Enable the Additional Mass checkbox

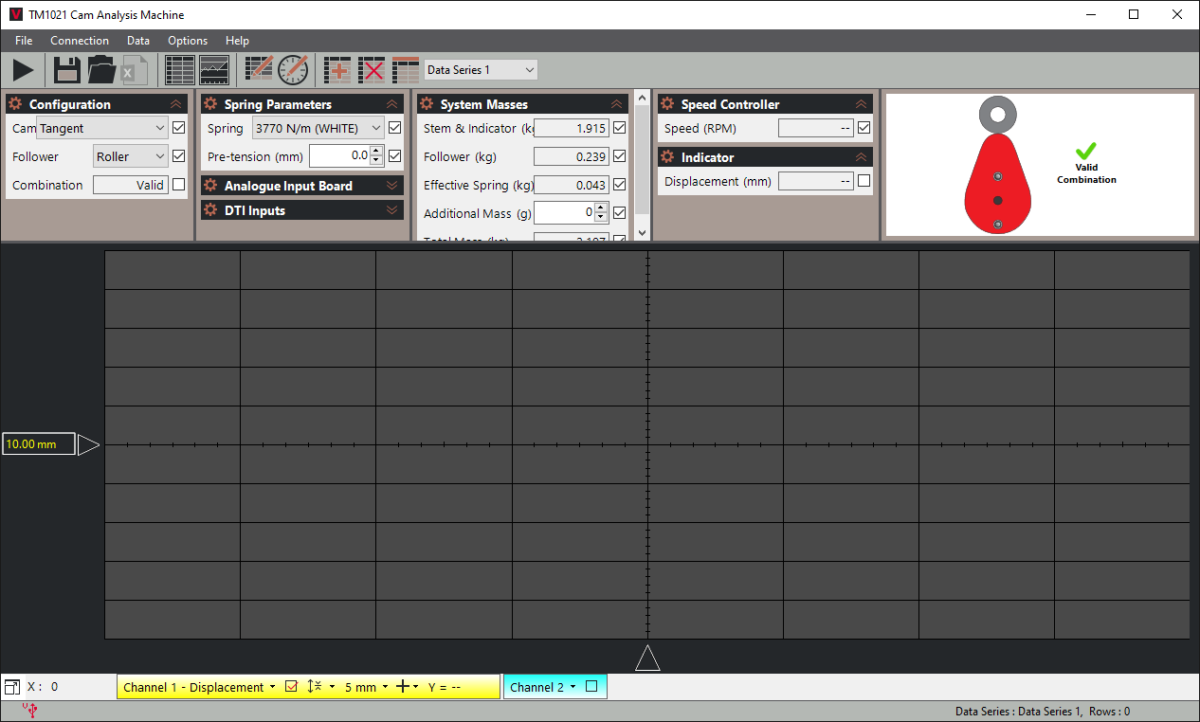coord(619,212)
